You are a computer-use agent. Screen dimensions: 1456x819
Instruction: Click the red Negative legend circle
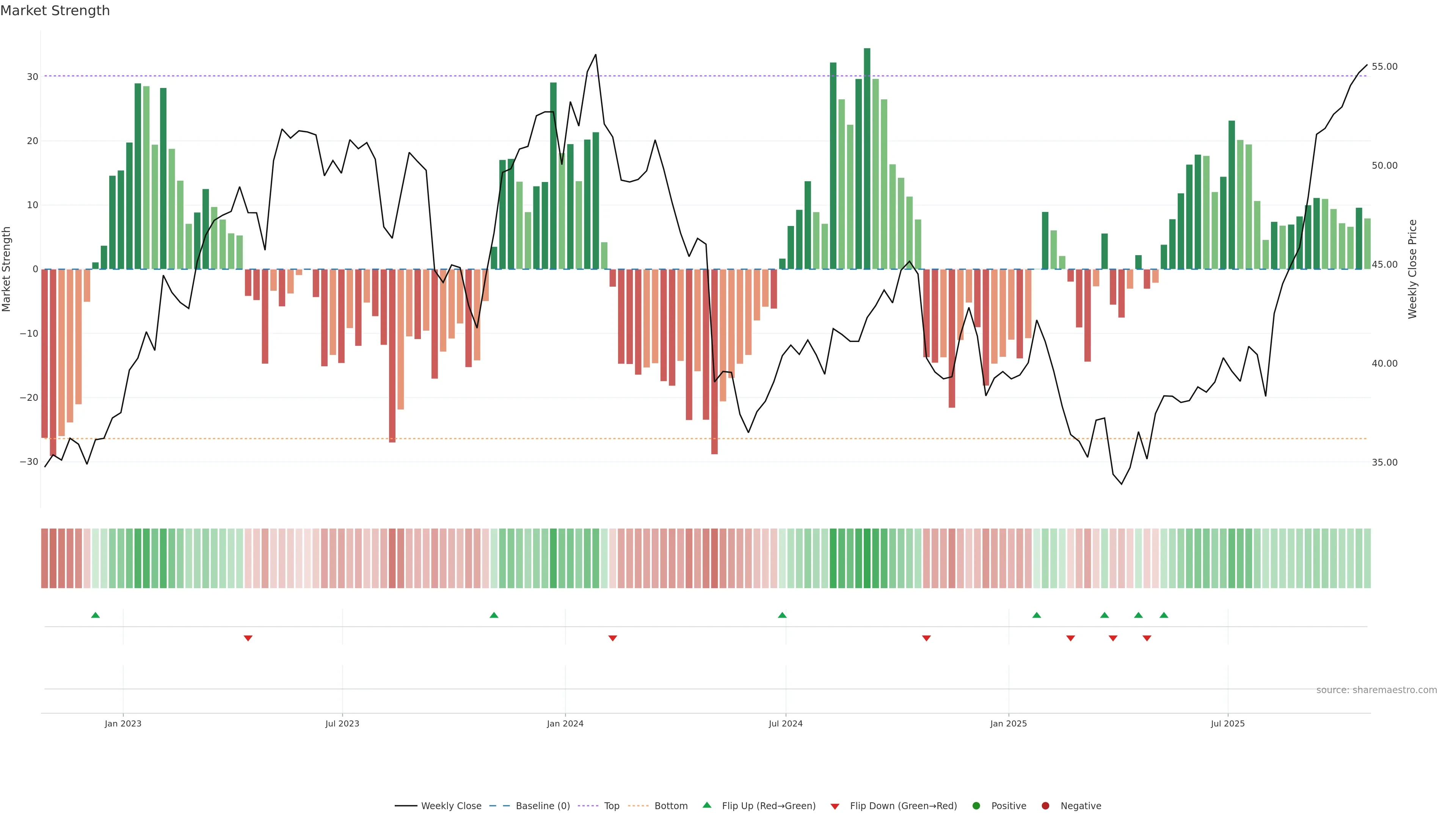point(1045,806)
